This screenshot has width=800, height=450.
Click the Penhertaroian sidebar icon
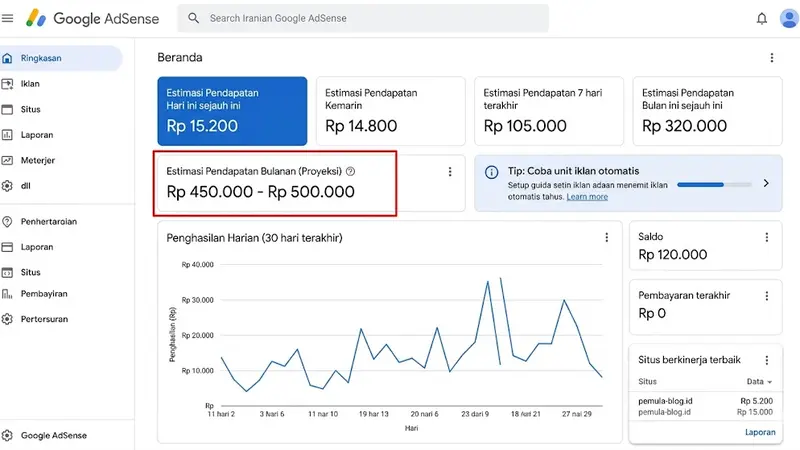pyautogui.click(x=7, y=221)
